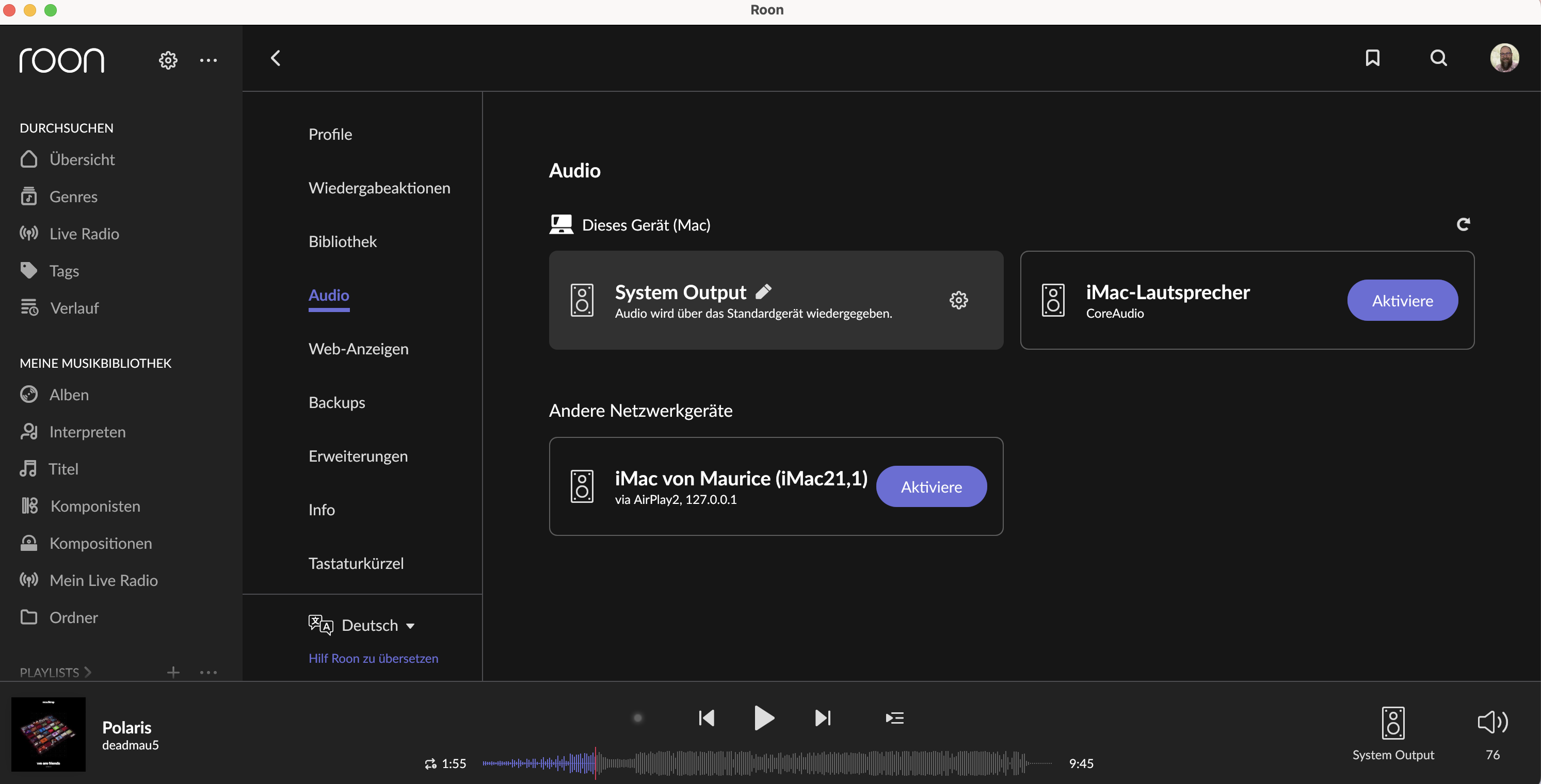The height and width of the screenshot is (784, 1541).
Task: Switch to Tastaturkürzel settings tab
Action: pos(356,563)
